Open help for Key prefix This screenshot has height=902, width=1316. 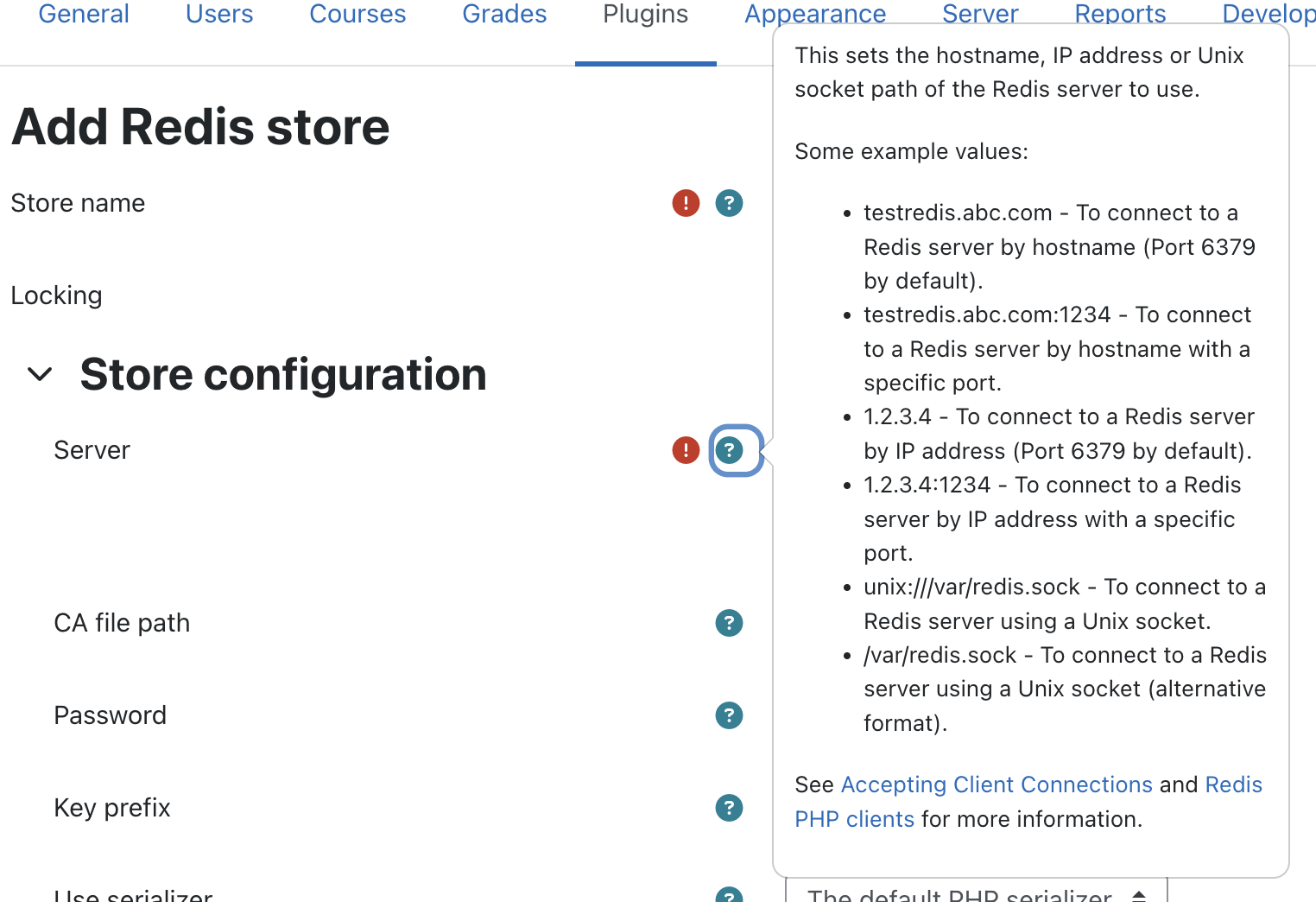point(729,808)
